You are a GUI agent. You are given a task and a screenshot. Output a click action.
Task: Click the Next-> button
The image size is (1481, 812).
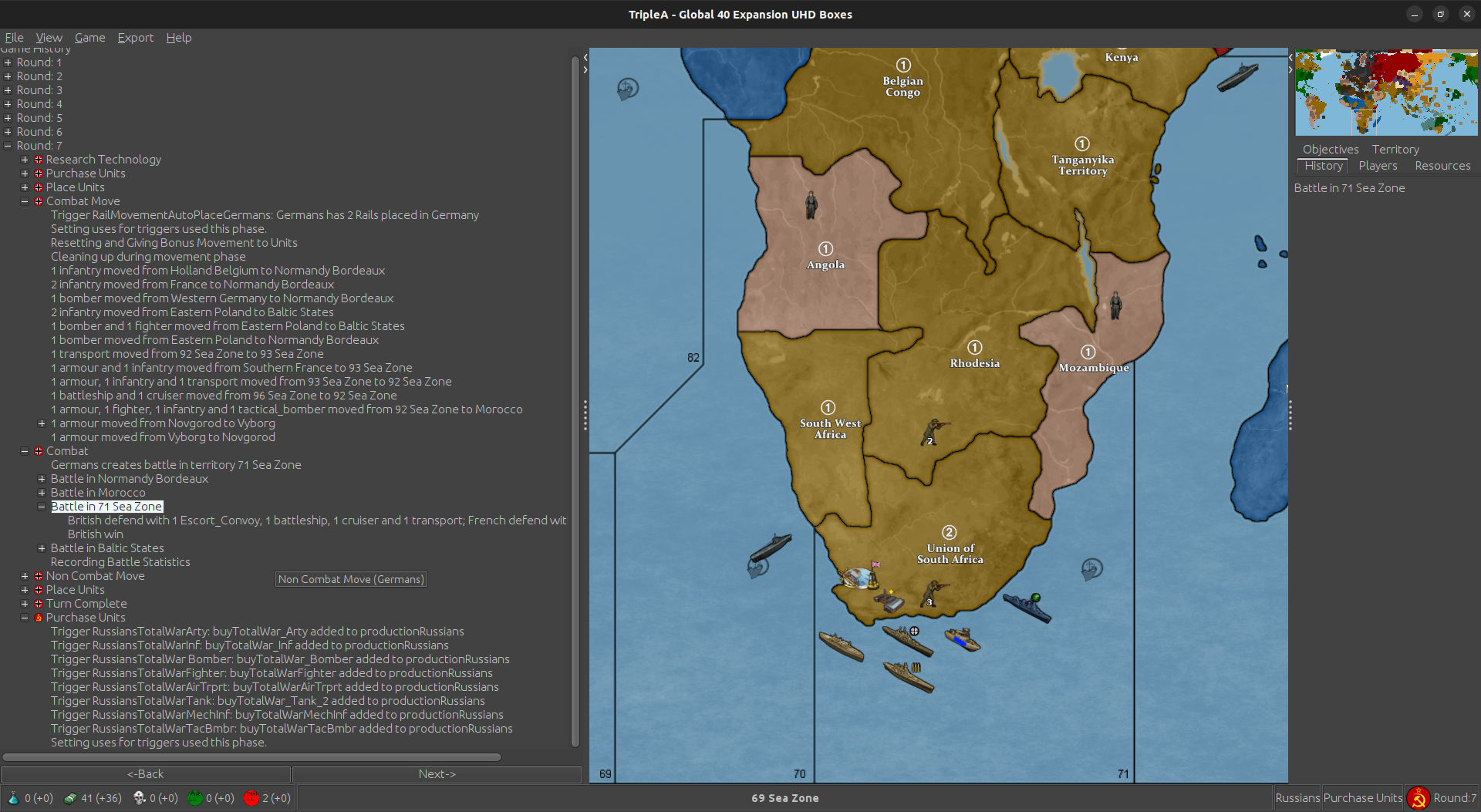[x=437, y=773]
